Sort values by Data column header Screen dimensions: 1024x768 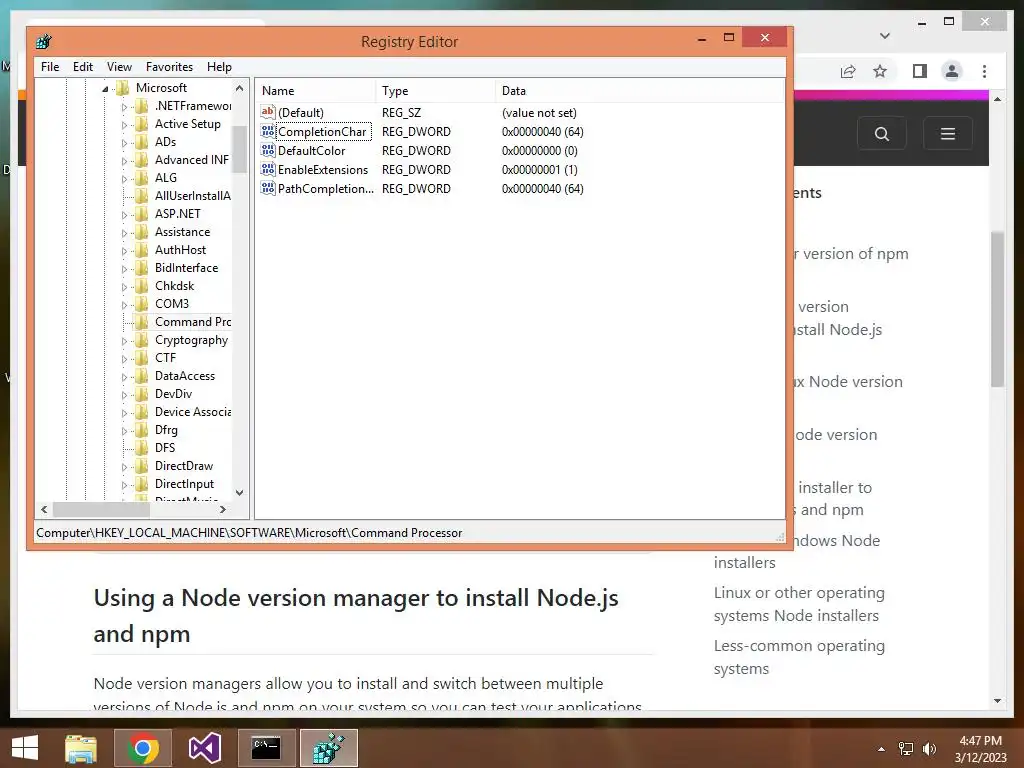coord(639,91)
